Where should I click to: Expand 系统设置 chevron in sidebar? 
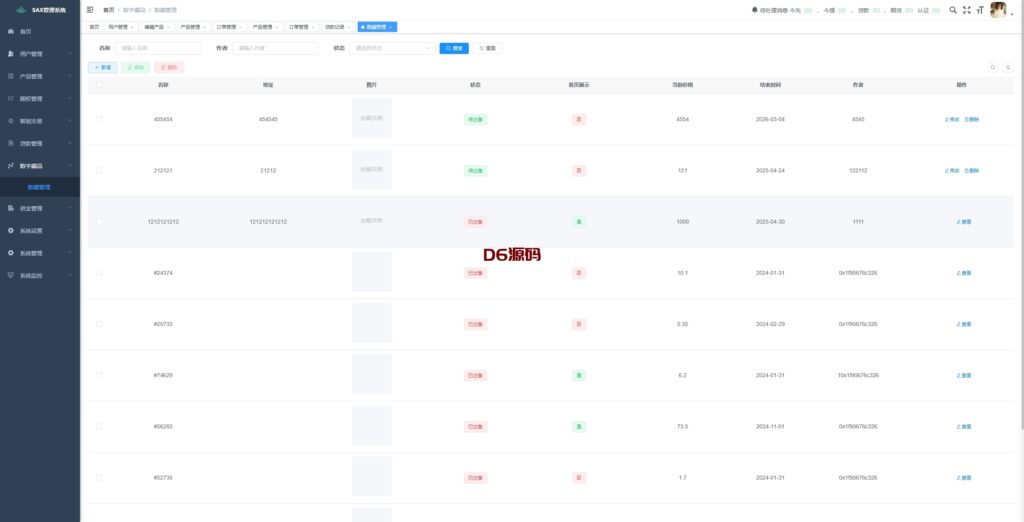[69, 231]
